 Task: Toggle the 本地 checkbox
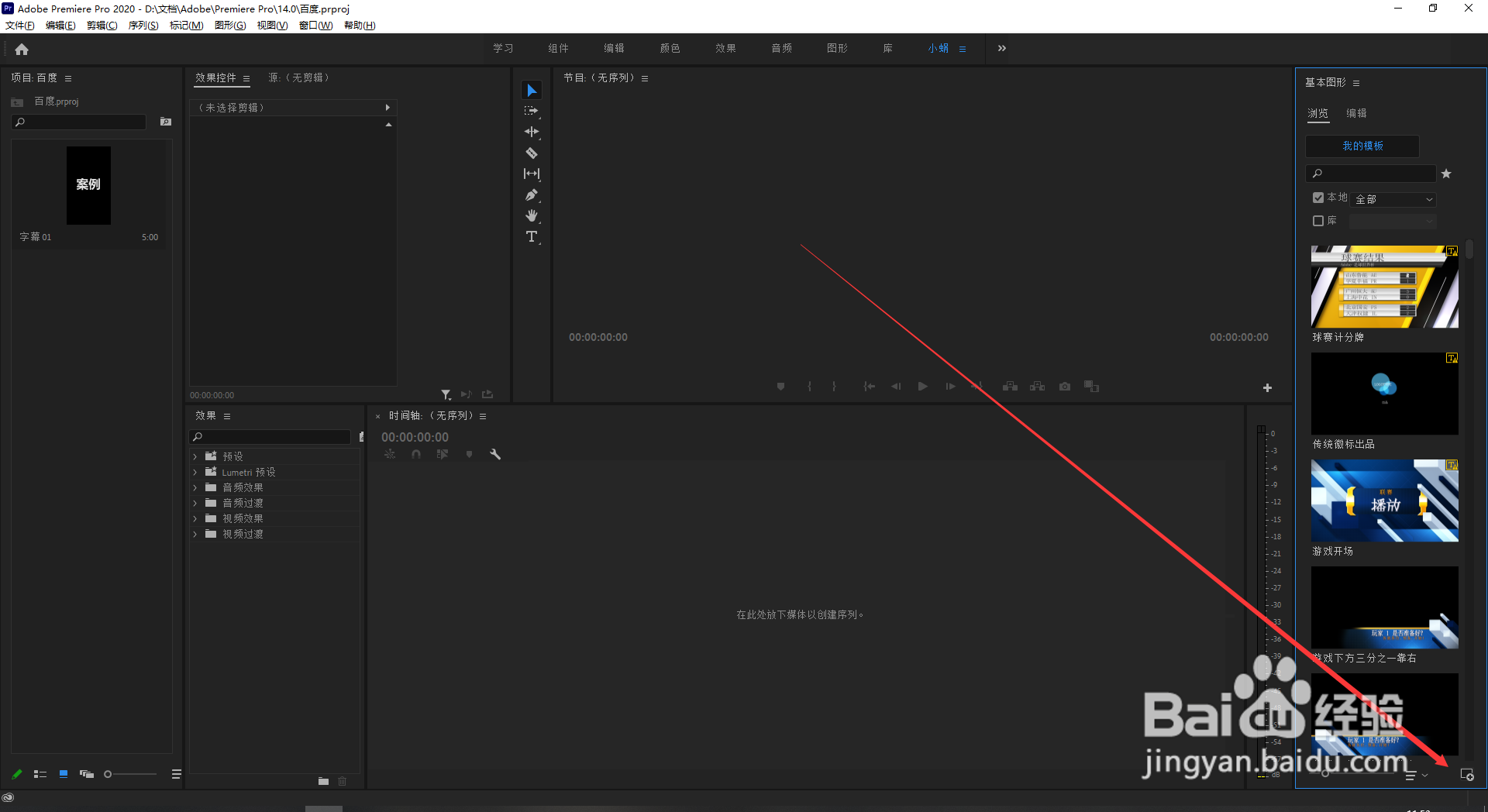point(1318,198)
